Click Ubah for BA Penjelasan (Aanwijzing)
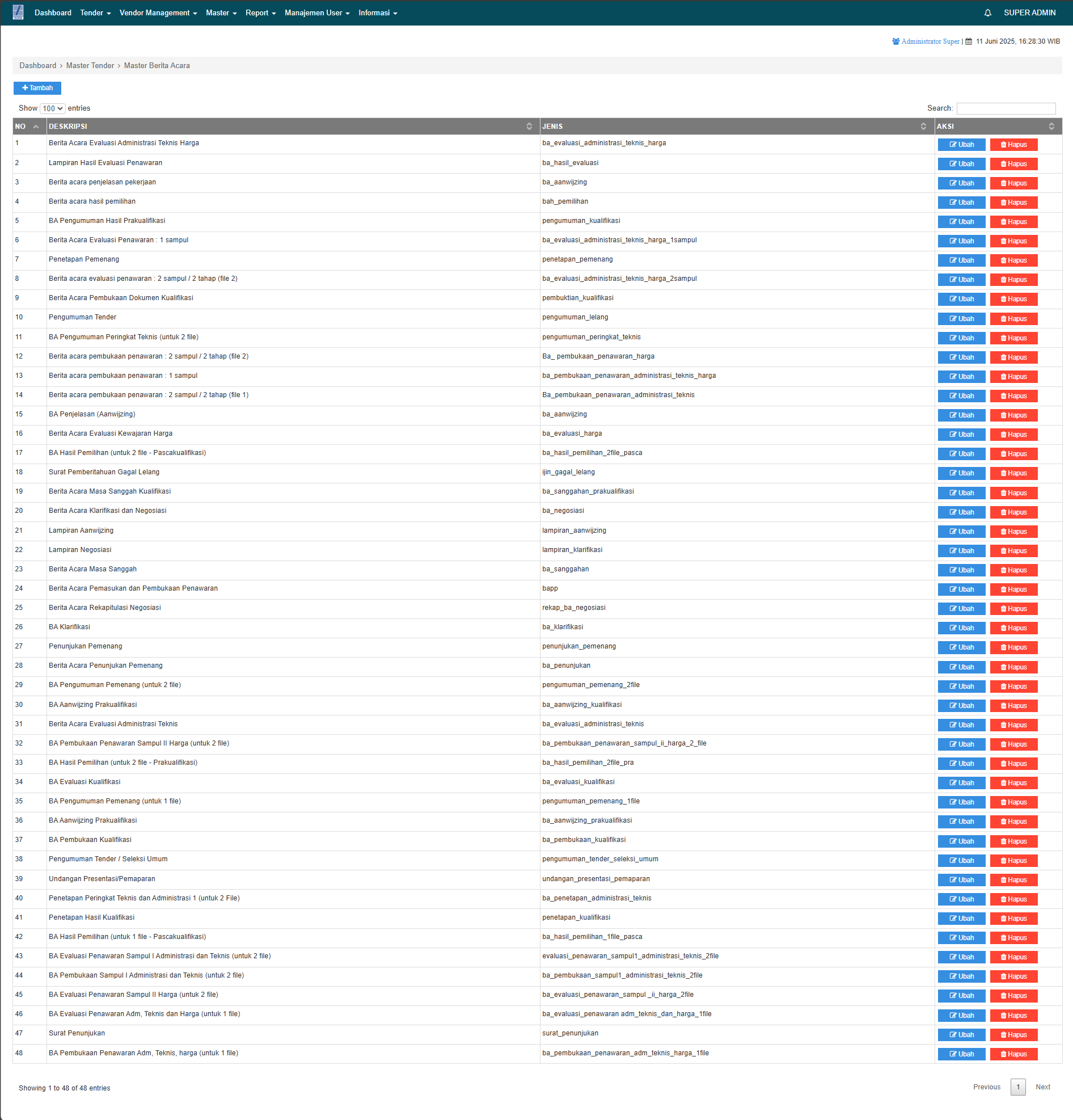 (961, 415)
